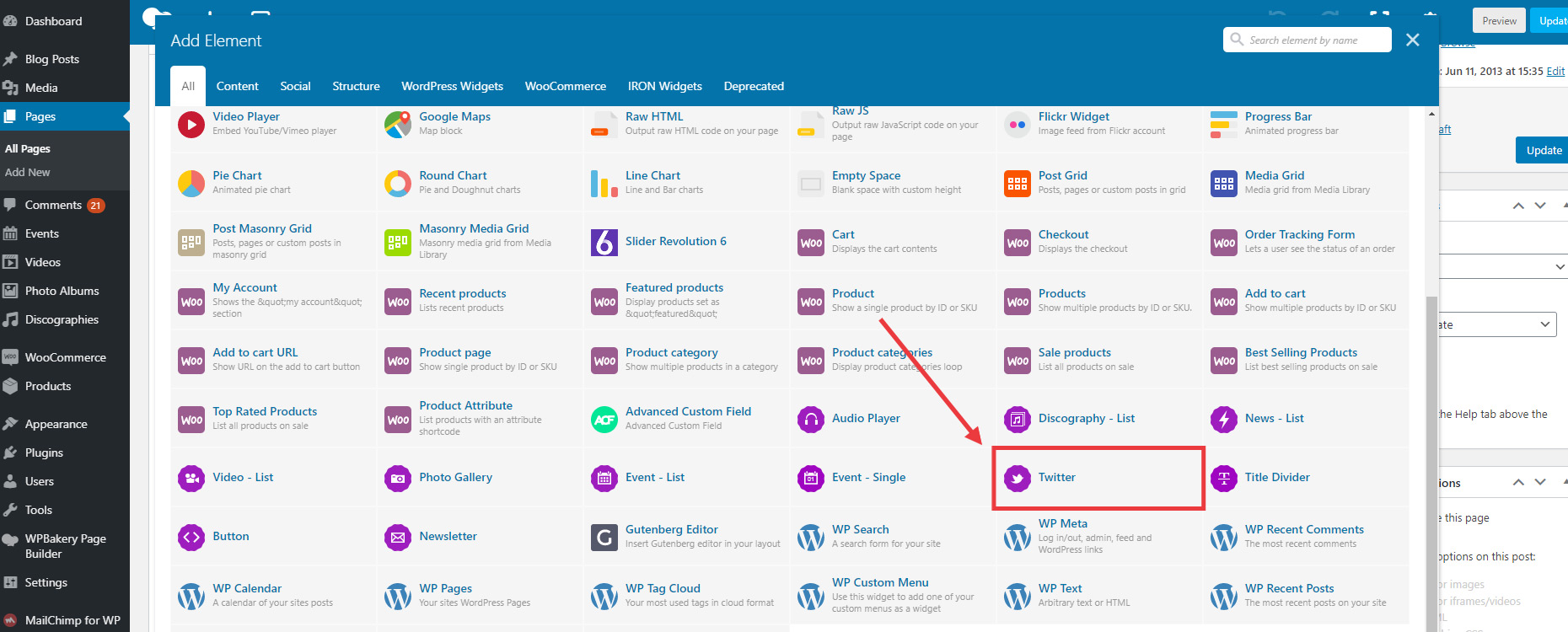Click the Twitter element icon
This screenshot has height=632, width=1568.
pyautogui.click(x=1018, y=479)
